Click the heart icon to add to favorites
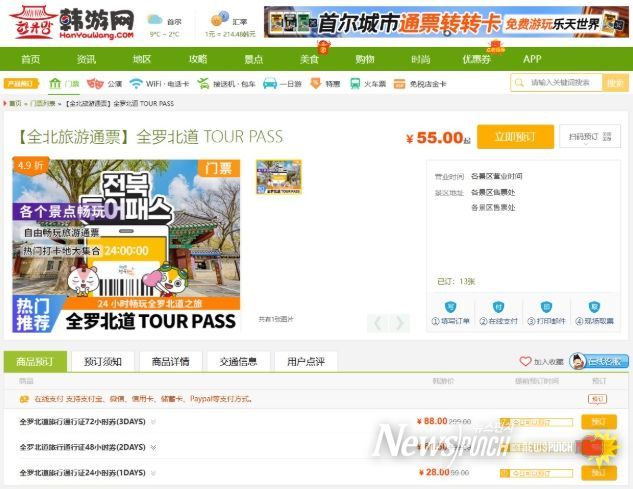The width and height of the screenshot is (633, 489). (525, 361)
